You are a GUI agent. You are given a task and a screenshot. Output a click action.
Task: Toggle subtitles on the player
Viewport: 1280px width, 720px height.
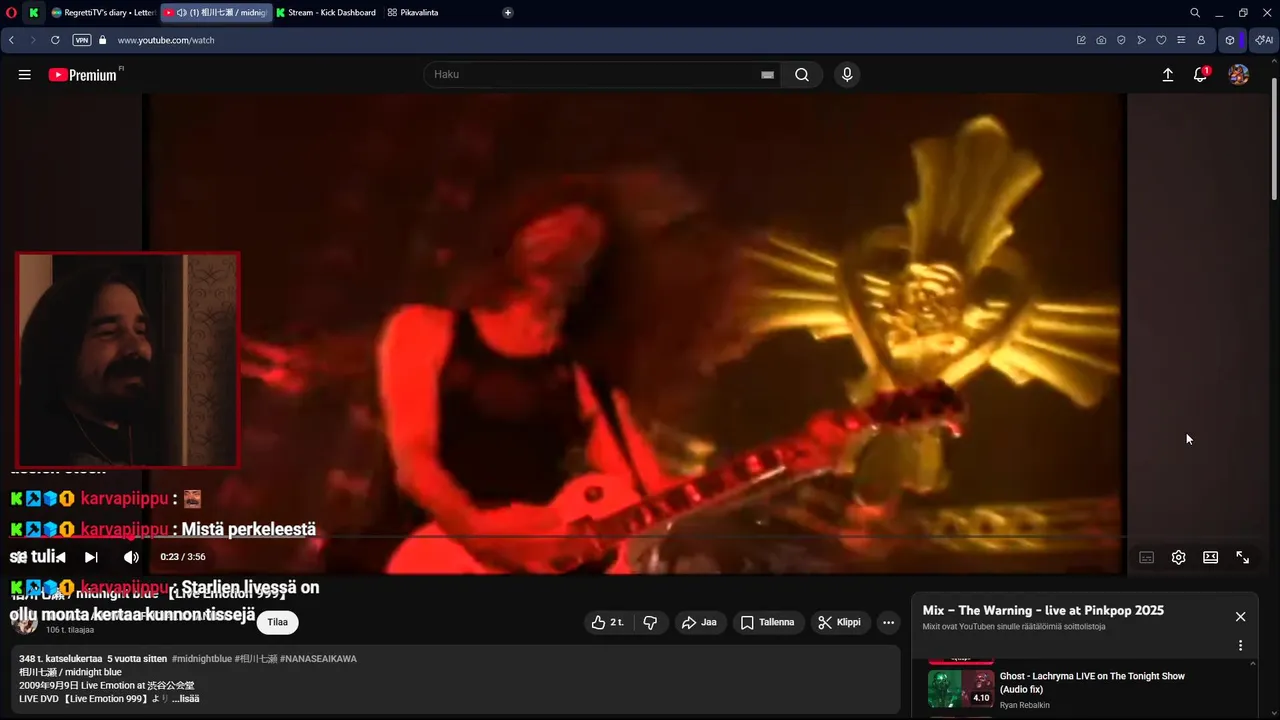point(1147,557)
